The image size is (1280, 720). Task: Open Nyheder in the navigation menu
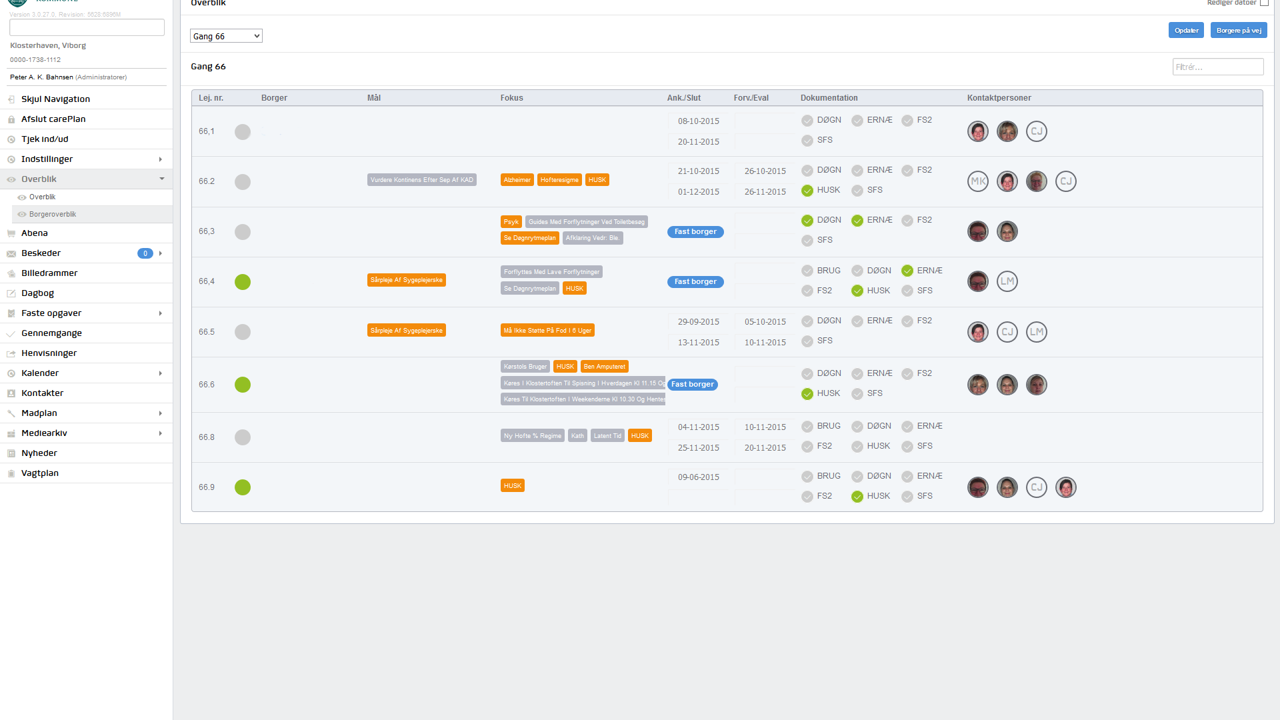86,453
